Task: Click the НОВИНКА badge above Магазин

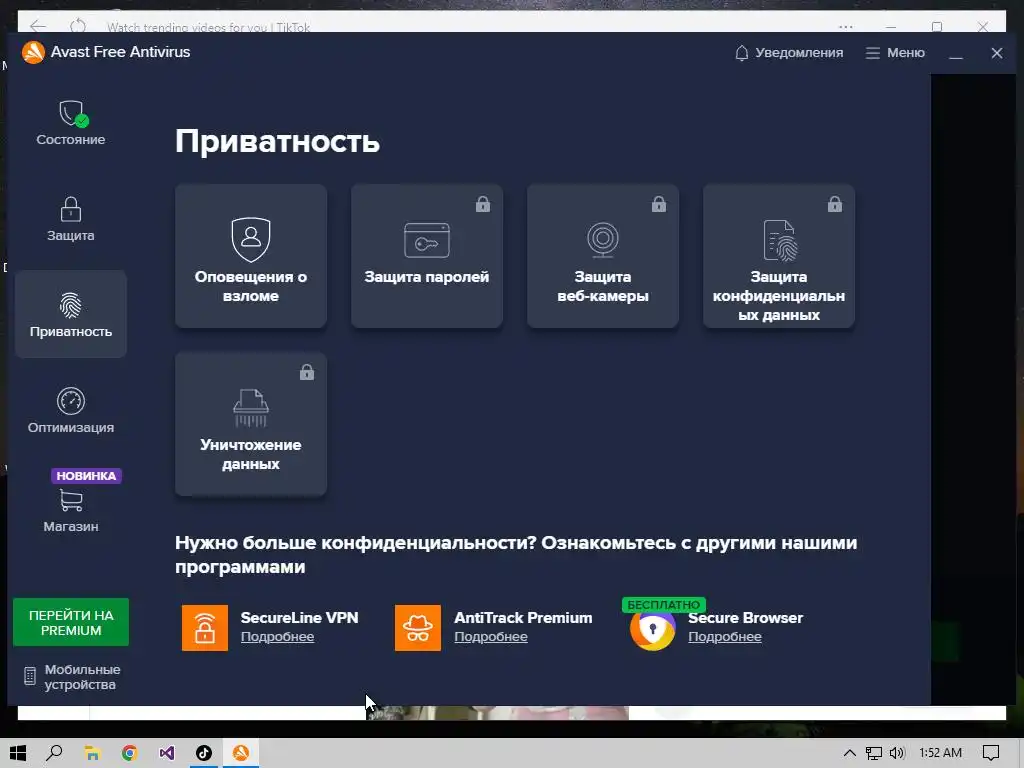Action: (86, 475)
